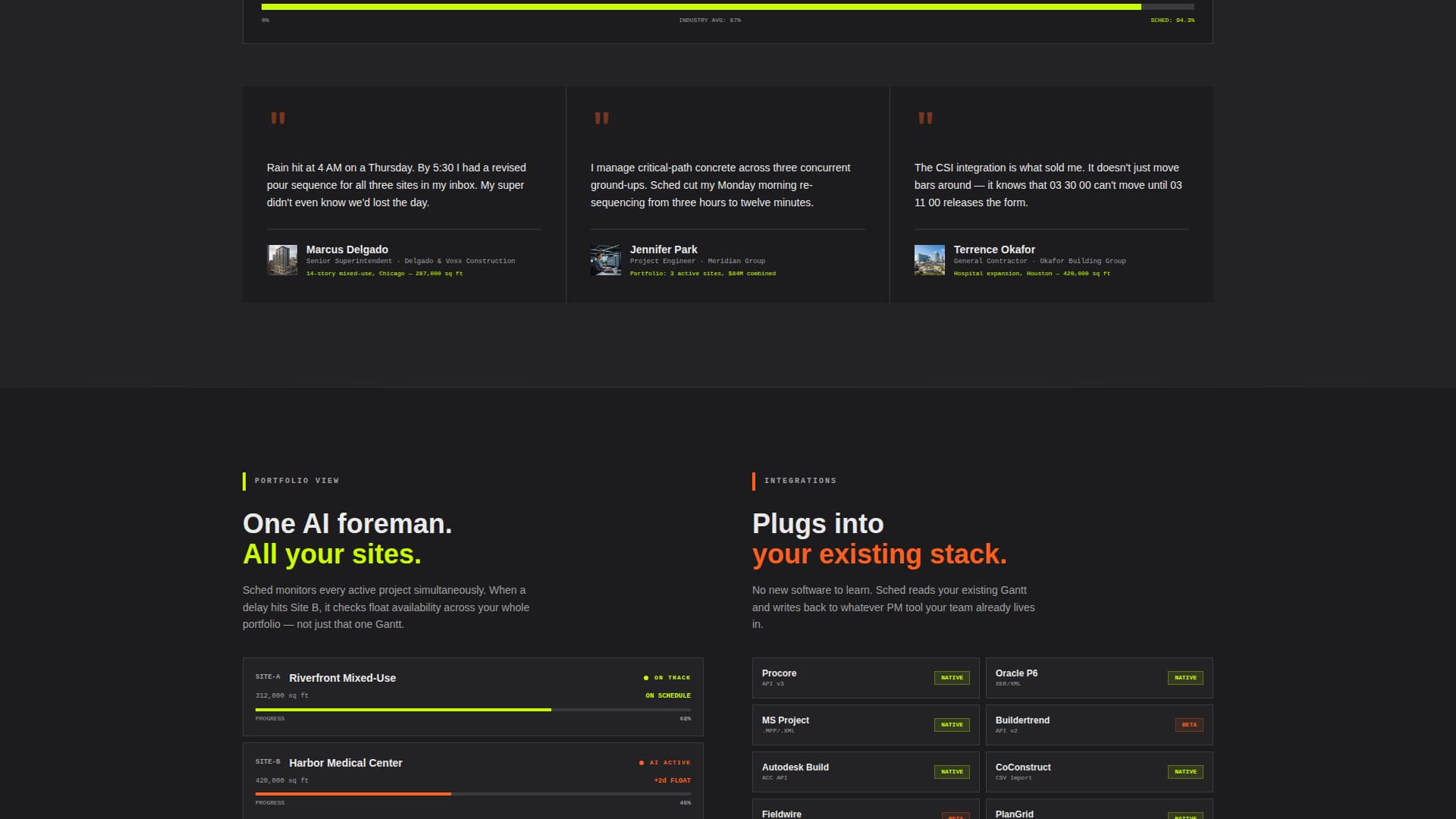Select the Riverfront Mixed-Use site title
Viewport: 1456px width, 819px height.
click(342, 678)
